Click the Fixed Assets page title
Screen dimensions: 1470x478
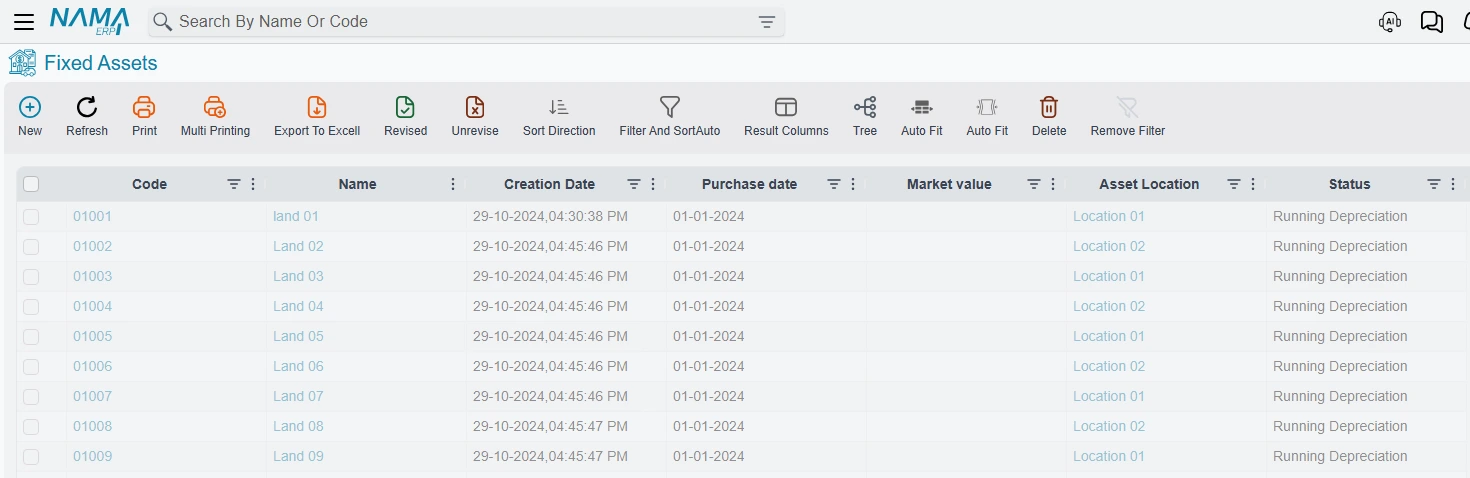[101, 63]
